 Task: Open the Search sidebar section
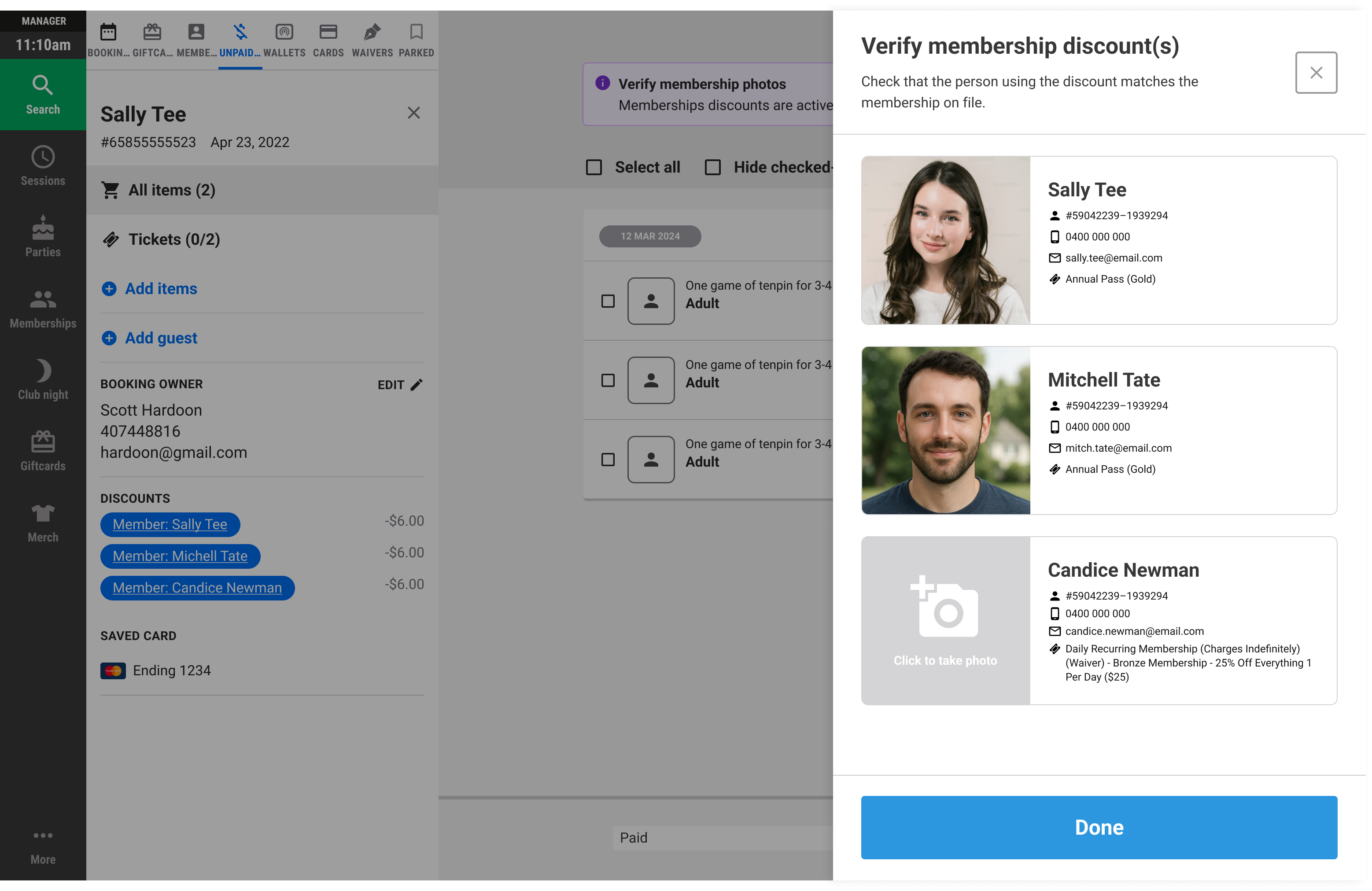tap(43, 95)
